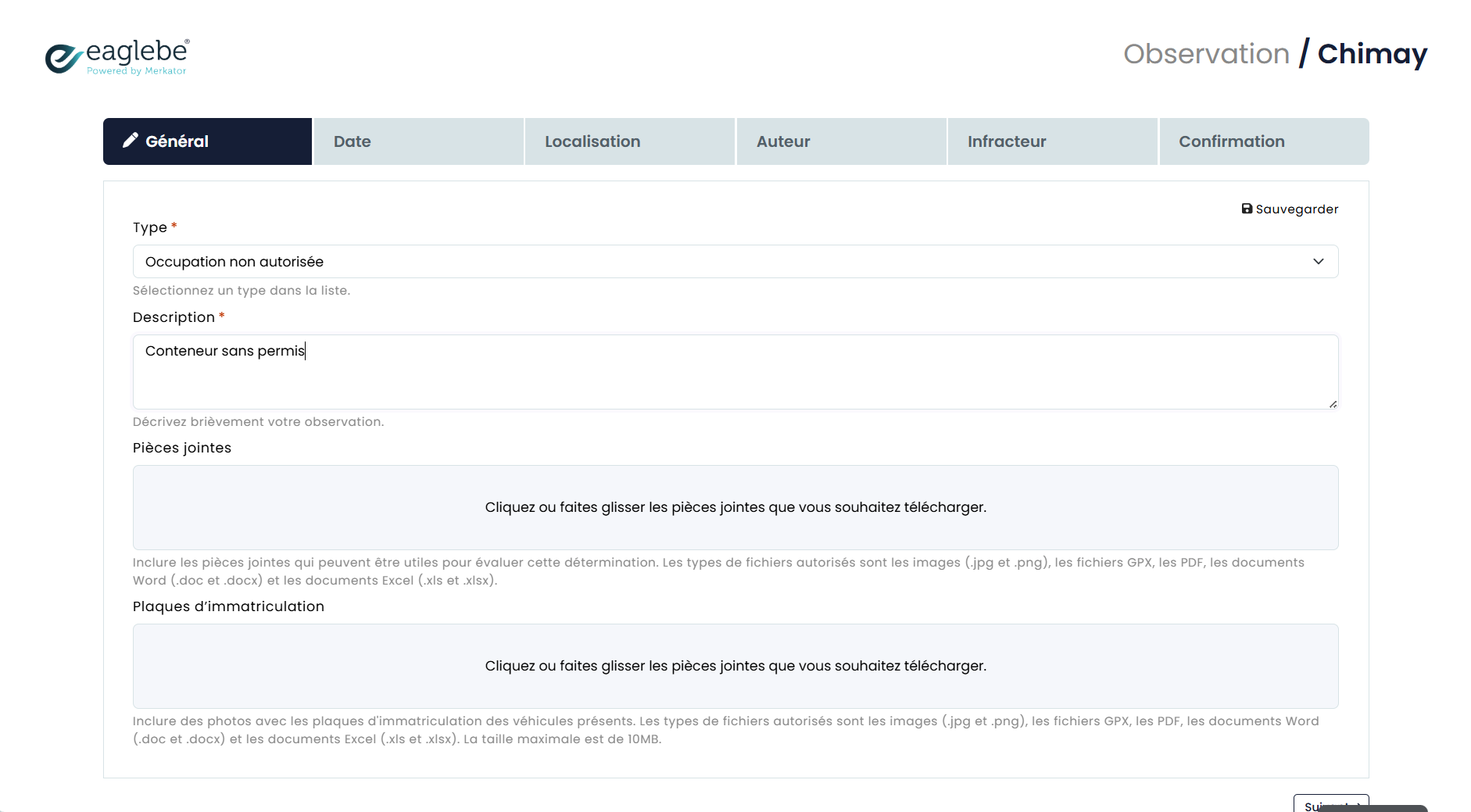This screenshot has width=1471, height=812.
Task: Click the Observation breadcrumb title
Action: click(1206, 54)
